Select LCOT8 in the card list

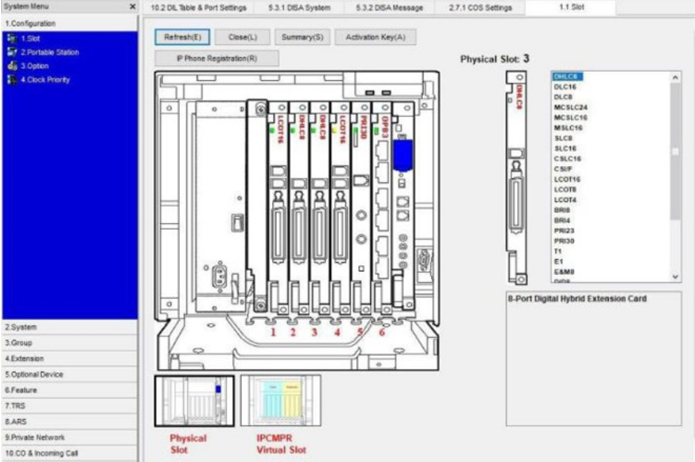point(565,190)
